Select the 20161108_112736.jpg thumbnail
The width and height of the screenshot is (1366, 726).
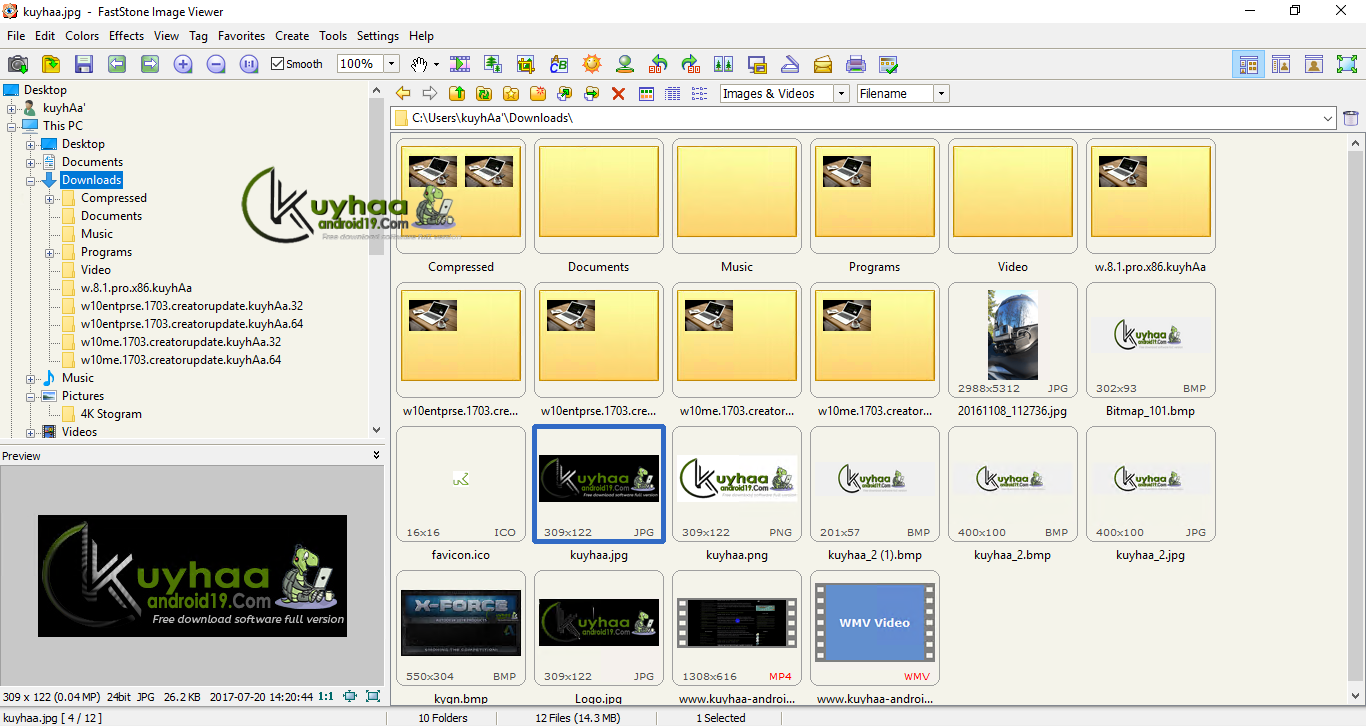pyautogui.click(x=1013, y=341)
